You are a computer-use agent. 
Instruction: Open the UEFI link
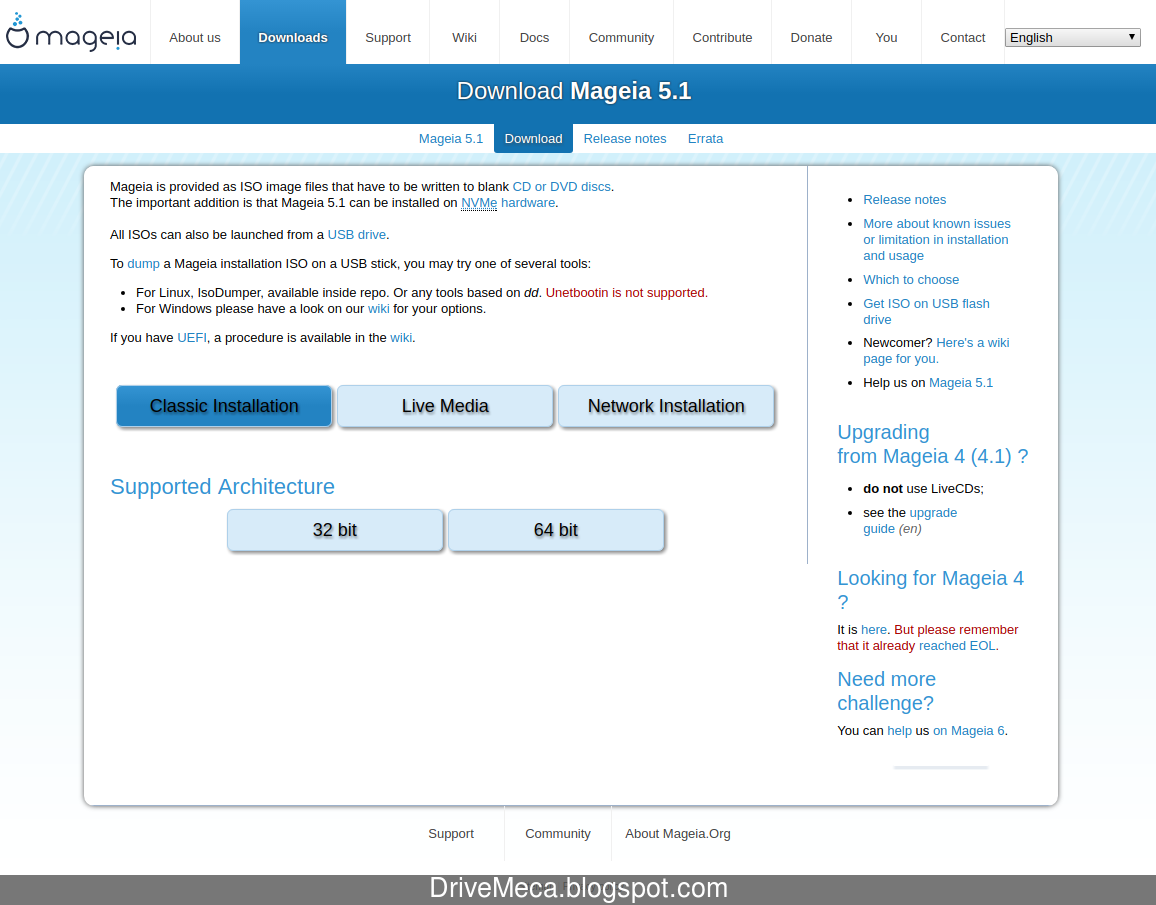pyautogui.click(x=192, y=338)
